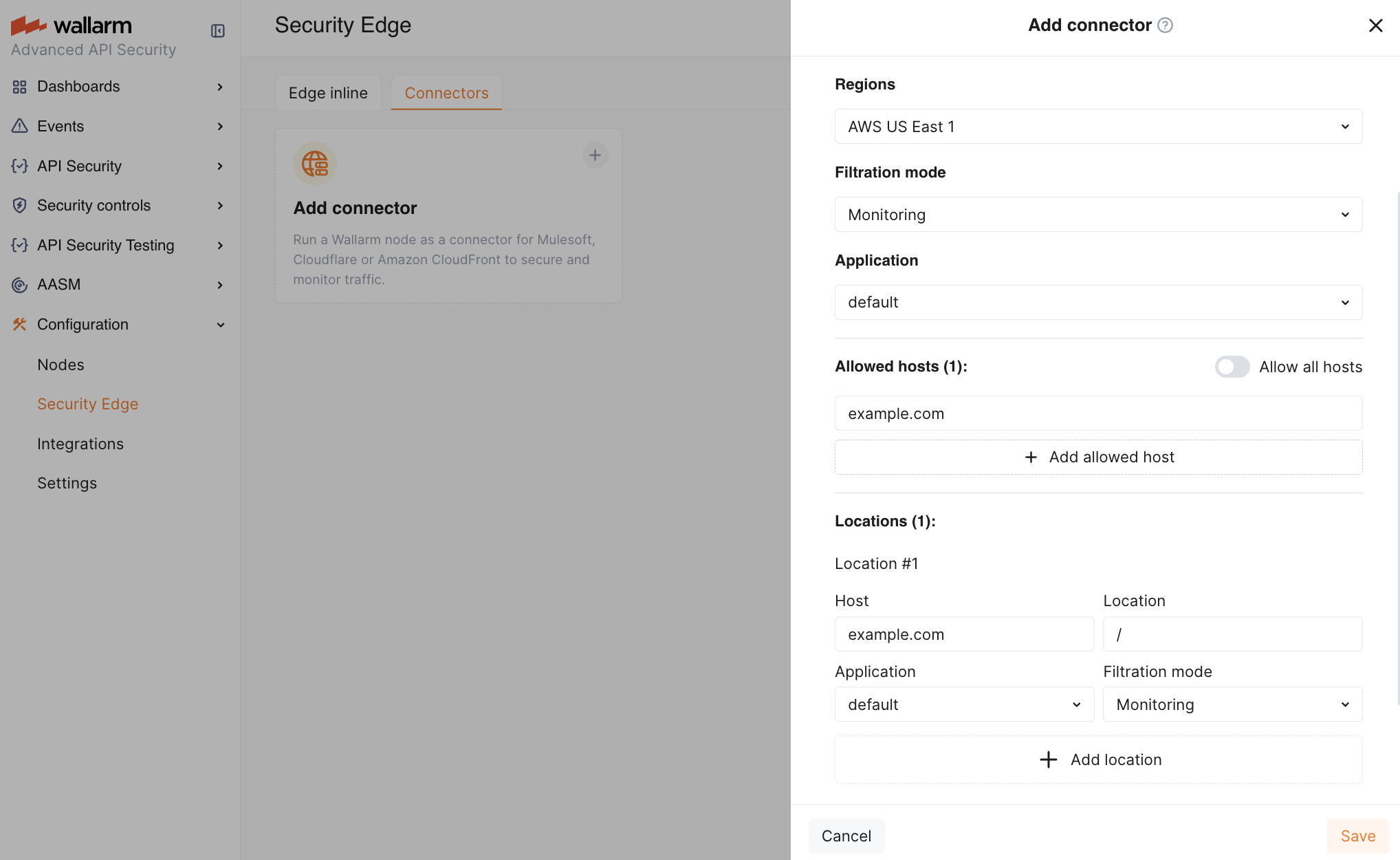The image size is (1400, 860).
Task: Click the AASM radar icon
Action: tap(19, 285)
